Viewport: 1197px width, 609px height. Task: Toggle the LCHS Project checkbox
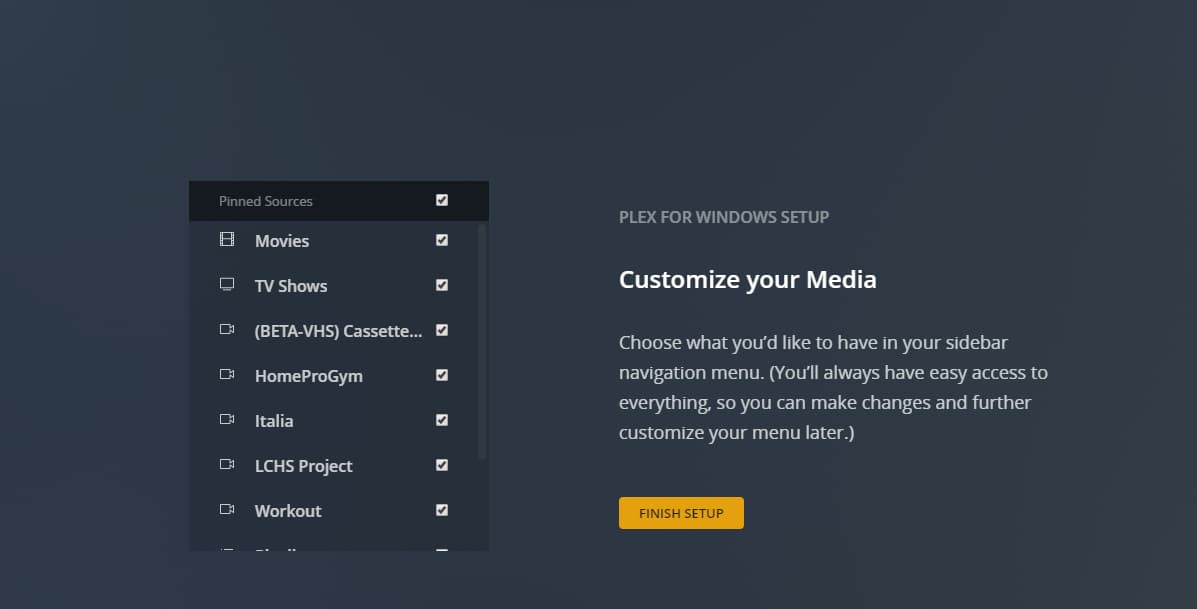[x=442, y=465]
